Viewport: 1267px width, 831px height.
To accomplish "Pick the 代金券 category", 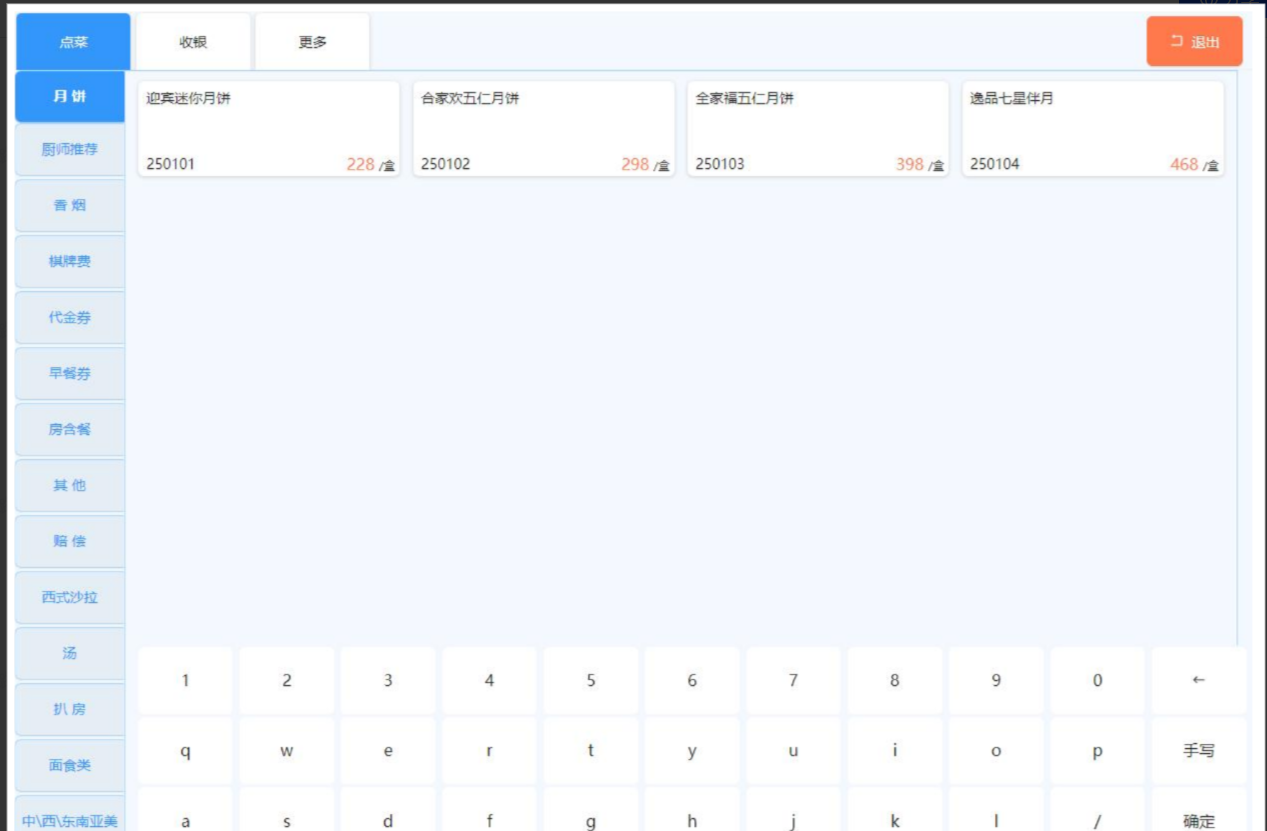I will coord(70,318).
